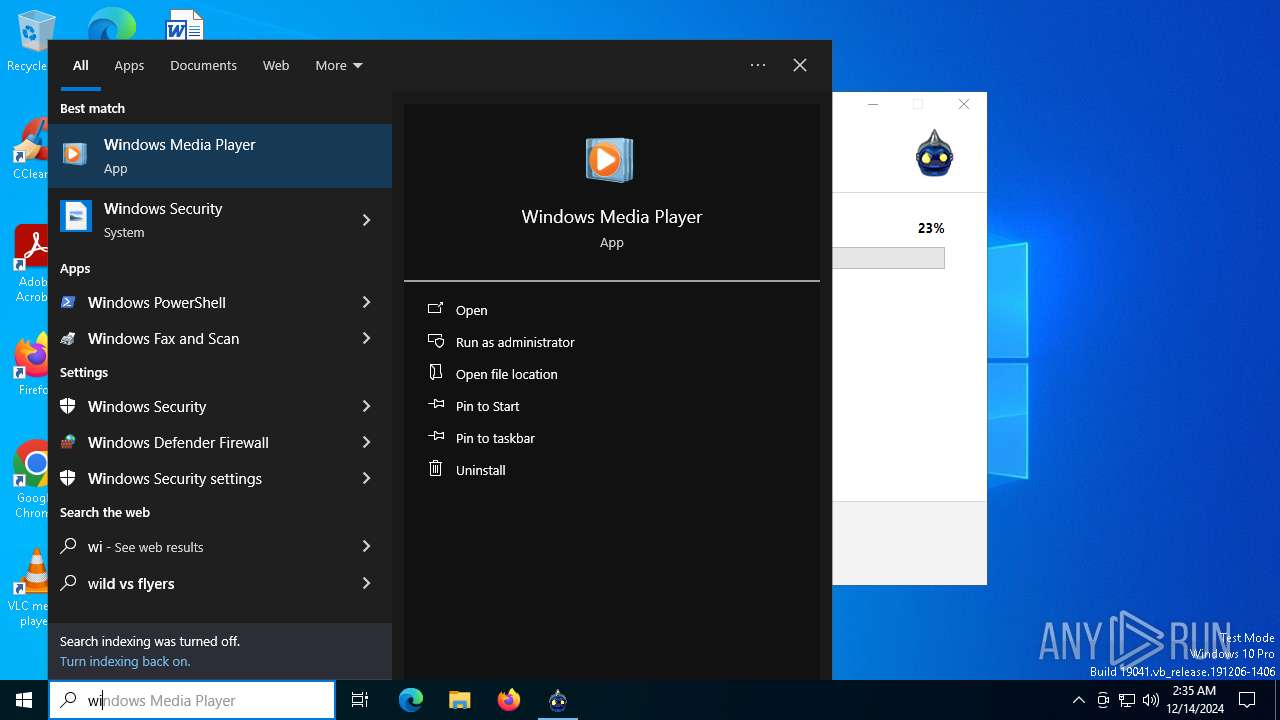Click the Windows Defender Firewall icon
This screenshot has height=720, width=1280.
[x=68, y=442]
